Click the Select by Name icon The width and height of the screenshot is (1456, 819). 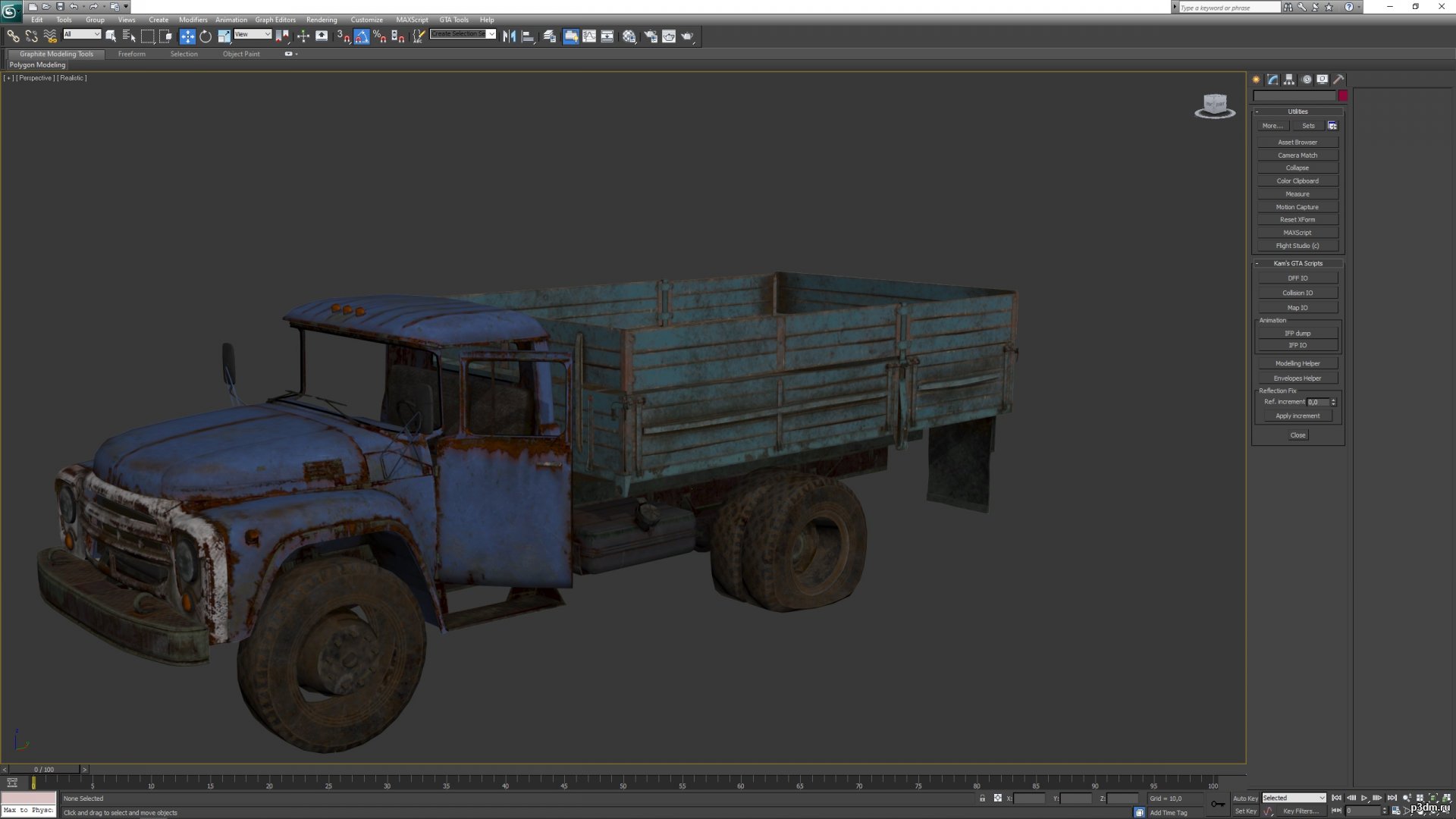point(129,36)
